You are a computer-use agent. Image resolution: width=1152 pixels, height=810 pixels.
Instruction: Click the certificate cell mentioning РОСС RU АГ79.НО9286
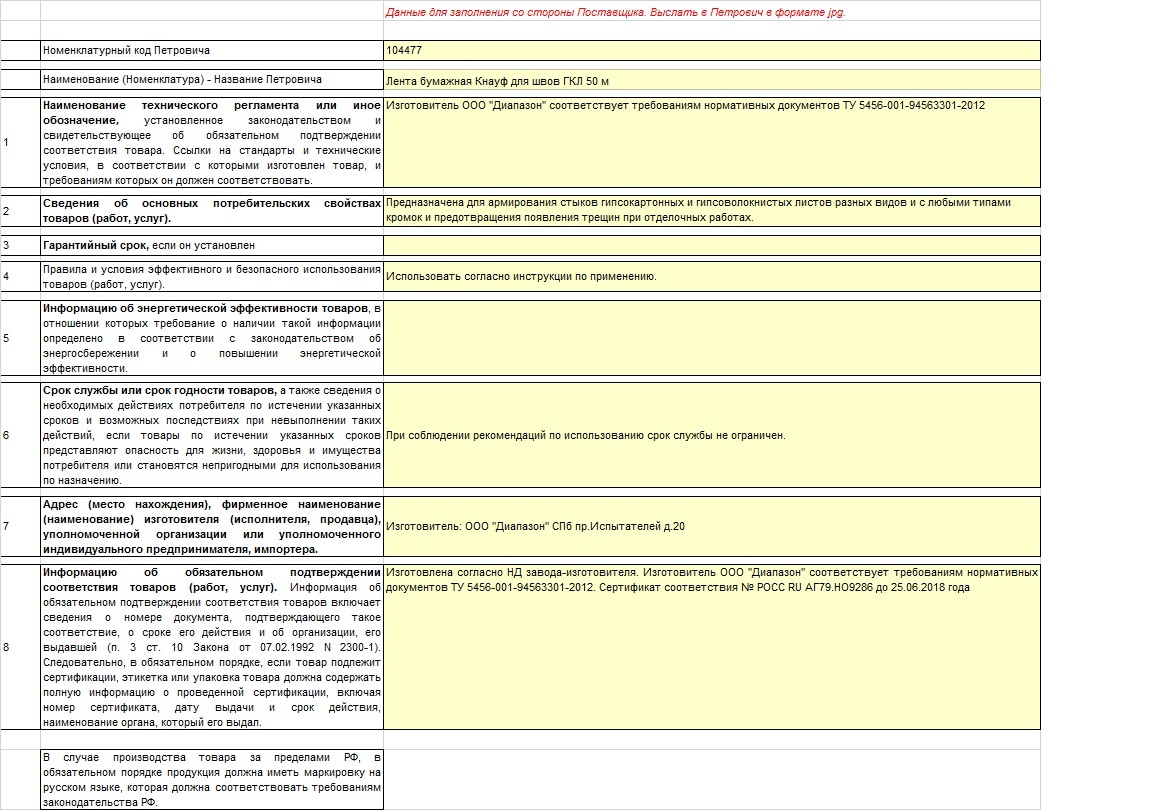(x=711, y=647)
